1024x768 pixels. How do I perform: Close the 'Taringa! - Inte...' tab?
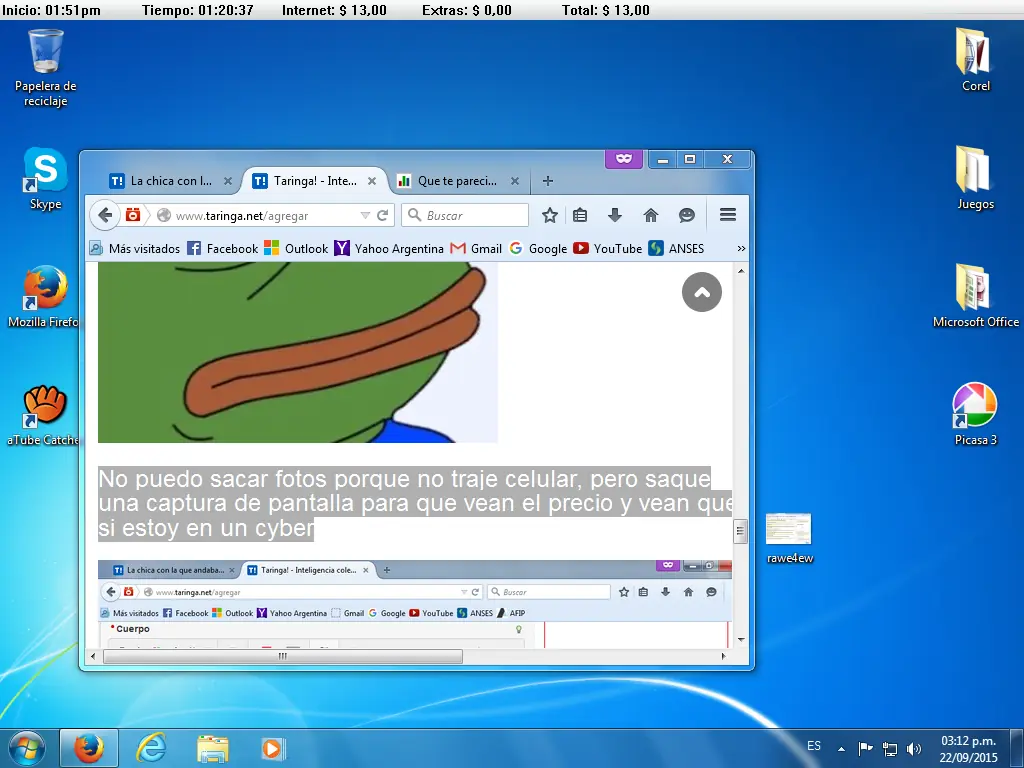372,181
